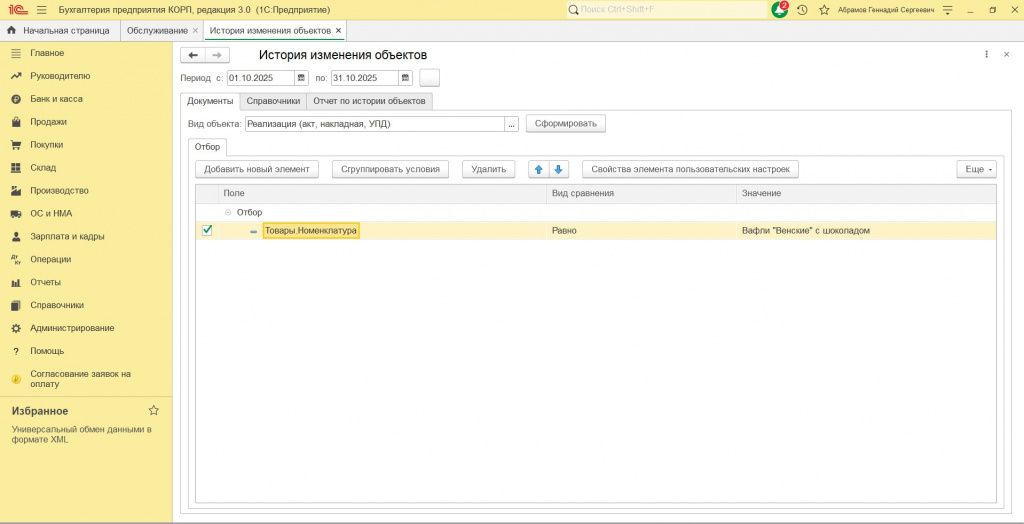Click the Отчеты bar chart icon
Viewport: 1024px width, 524px height.
(x=16, y=282)
